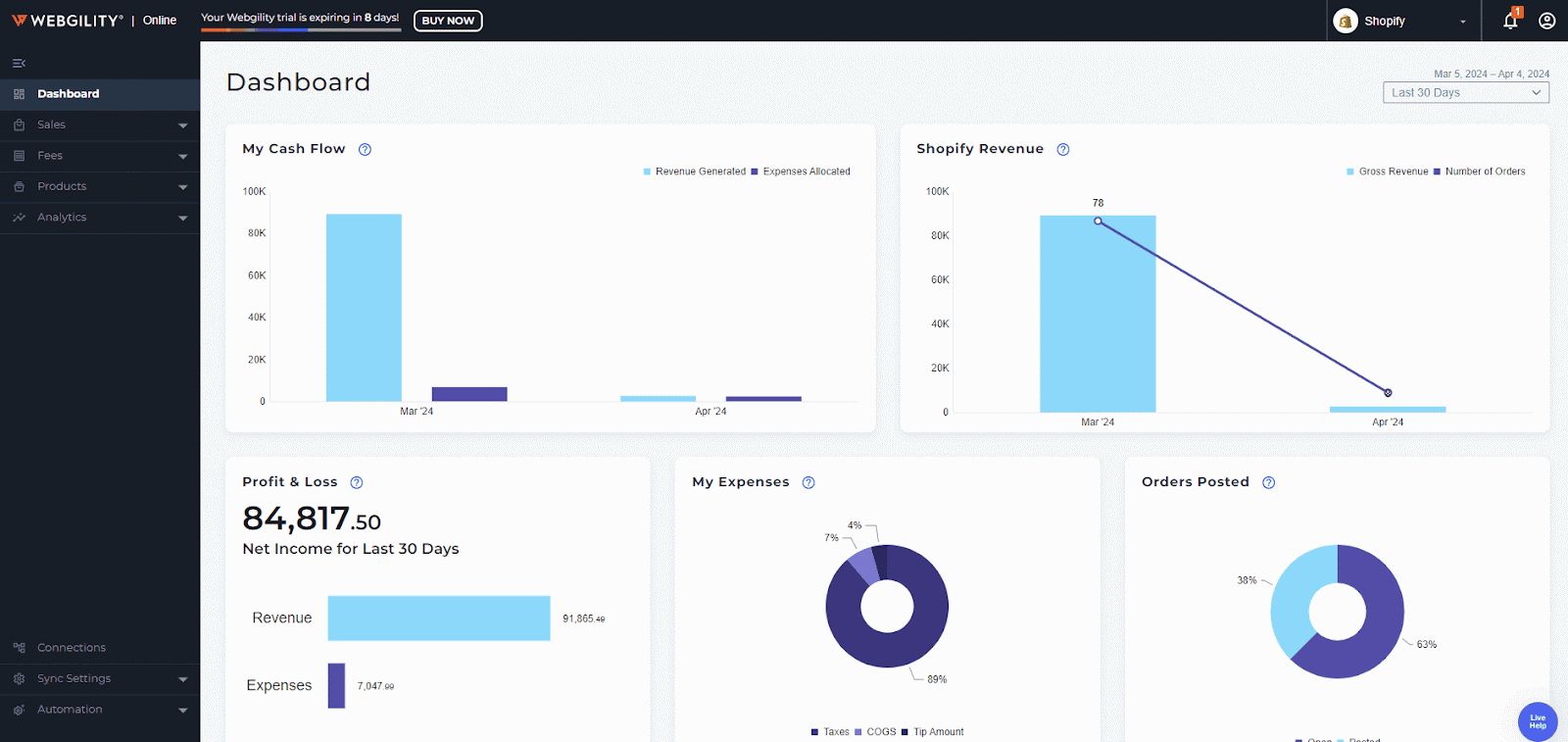This screenshot has width=1568, height=742.
Task: Click the BUY NOW button
Action: [x=448, y=21]
